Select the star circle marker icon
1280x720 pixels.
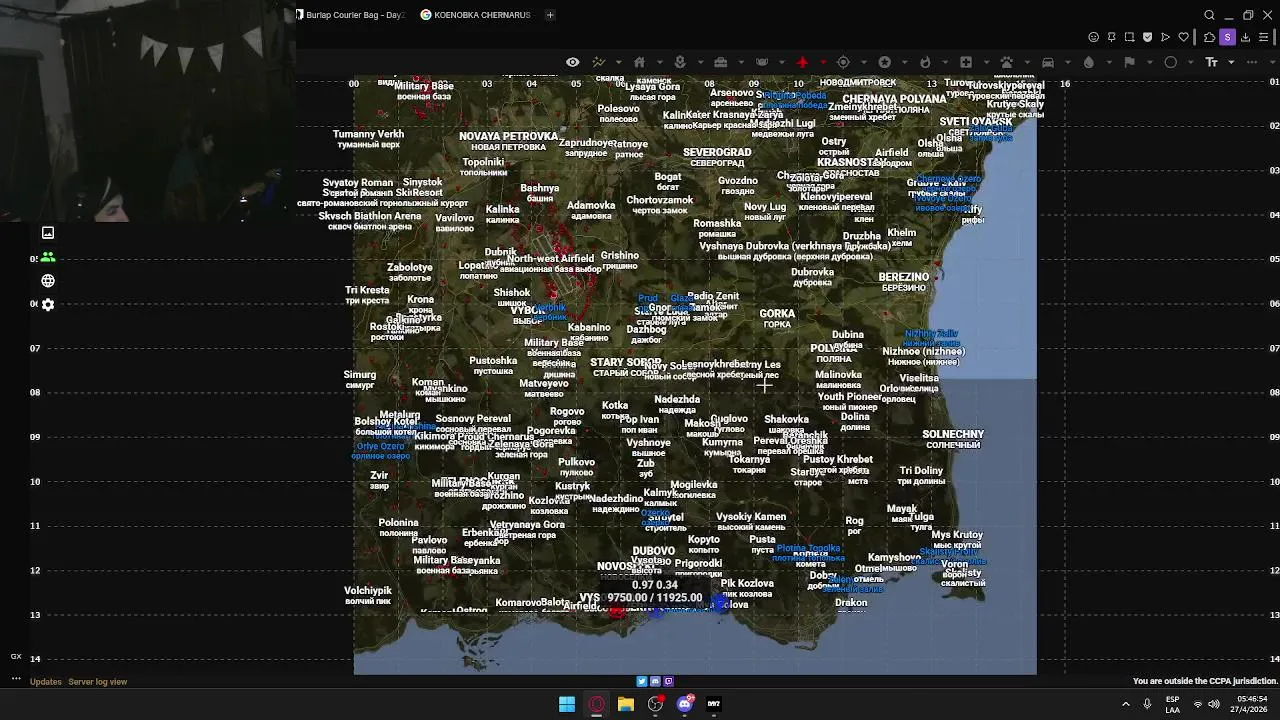tap(884, 62)
